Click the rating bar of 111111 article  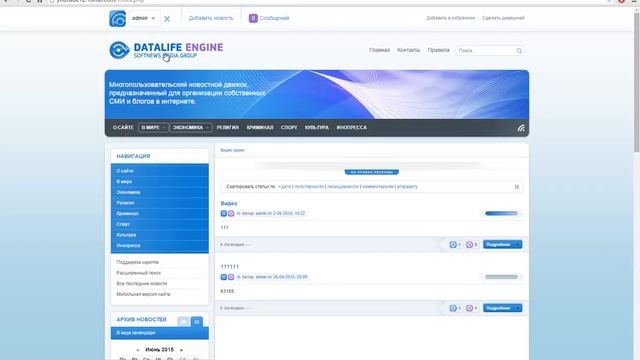pos(501,277)
